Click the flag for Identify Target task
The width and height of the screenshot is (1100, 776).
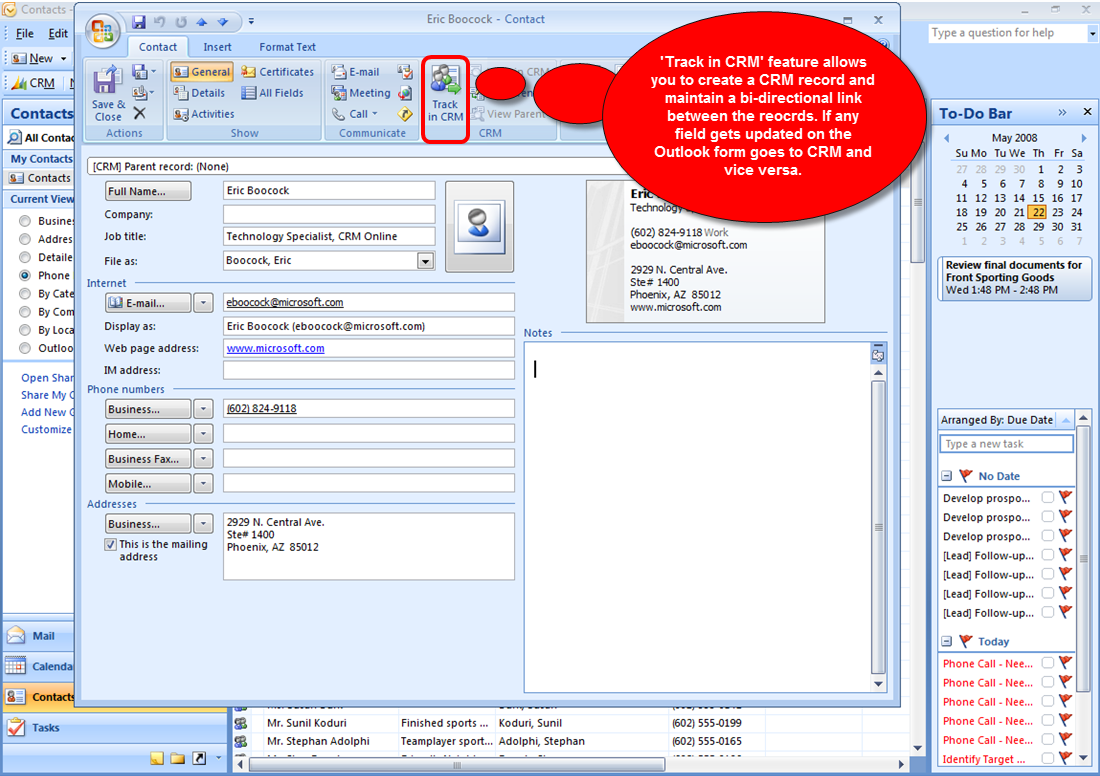pos(1065,758)
